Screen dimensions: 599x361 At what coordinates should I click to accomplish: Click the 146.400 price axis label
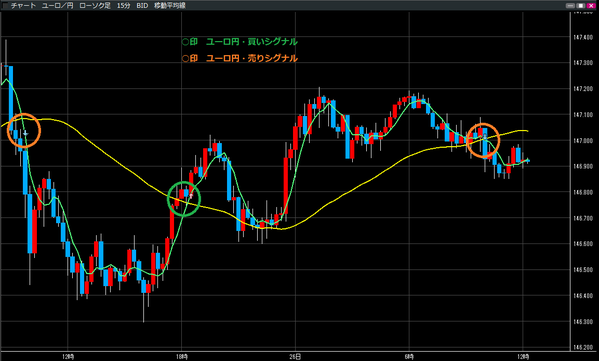point(583,296)
